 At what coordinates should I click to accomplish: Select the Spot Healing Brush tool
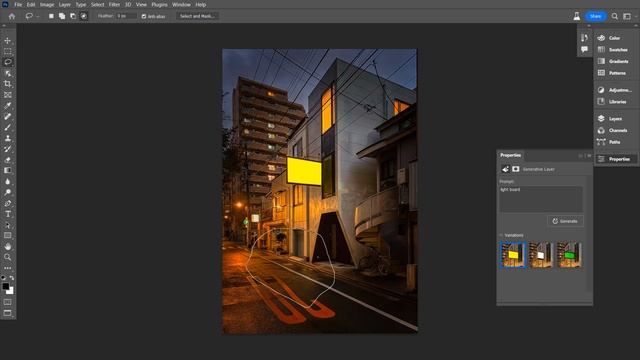click(x=8, y=116)
